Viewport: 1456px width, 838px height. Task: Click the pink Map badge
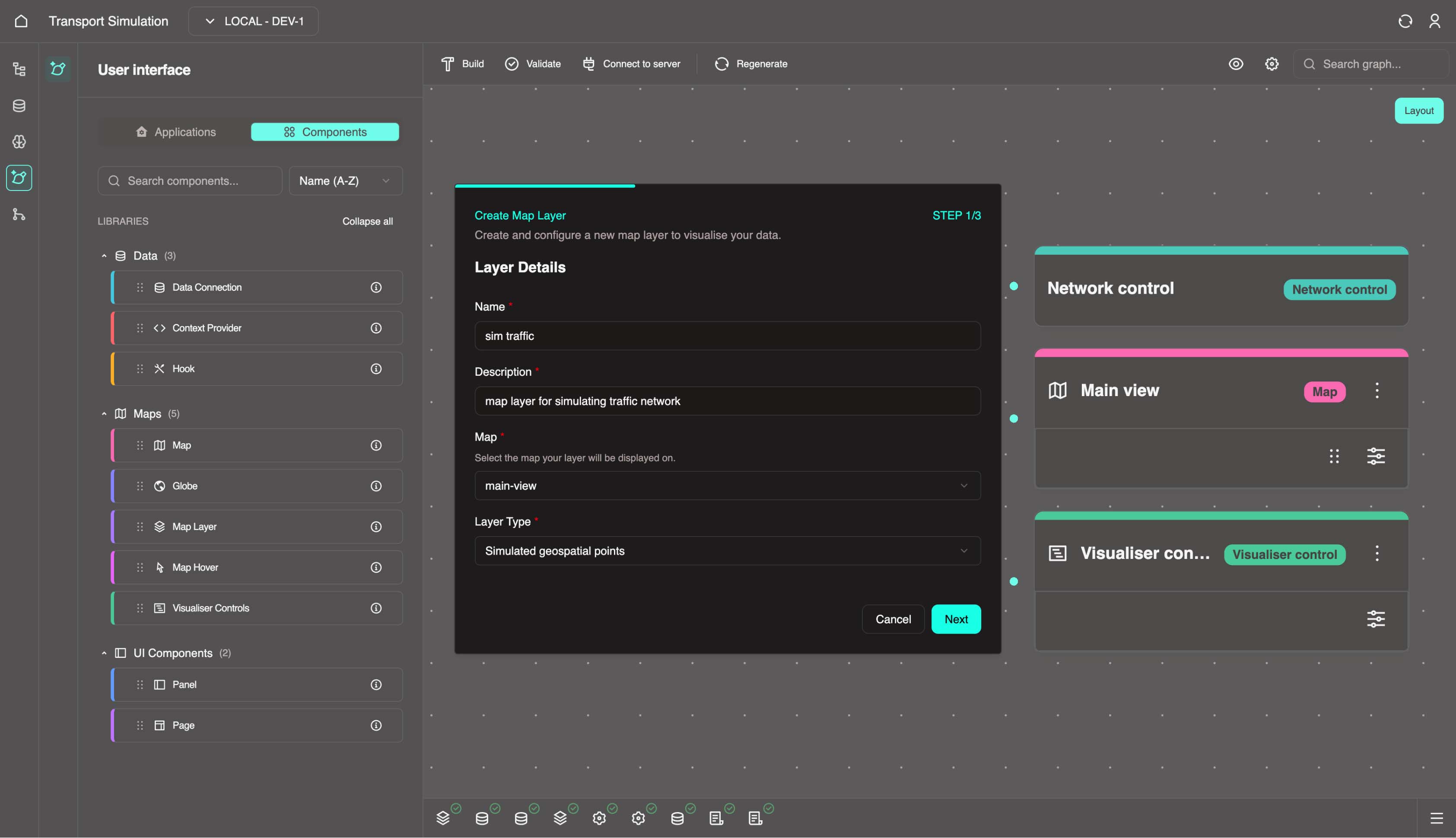point(1324,392)
